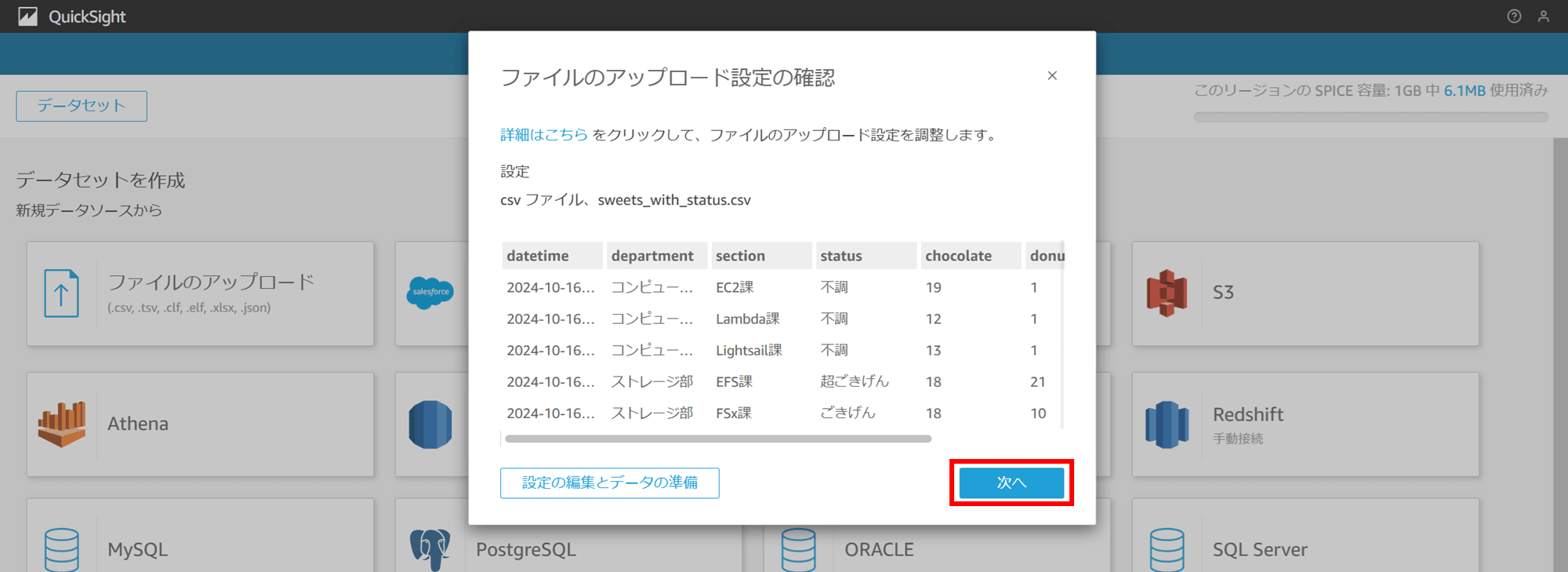Click the EFS課 cell
The height and width of the screenshot is (572, 1568).
pos(734,381)
